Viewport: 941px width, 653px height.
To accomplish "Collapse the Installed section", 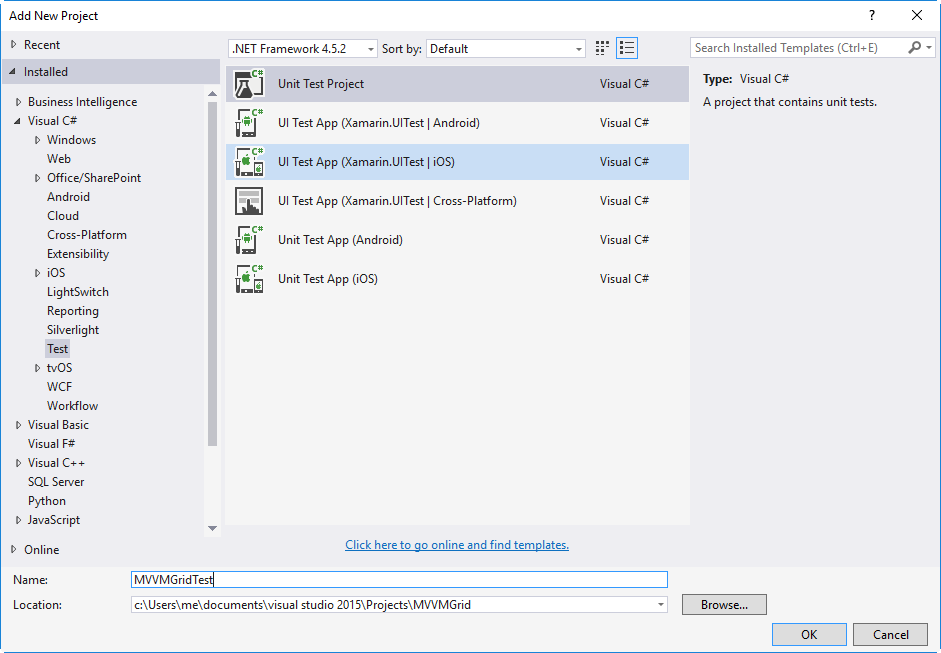I will [13, 71].
